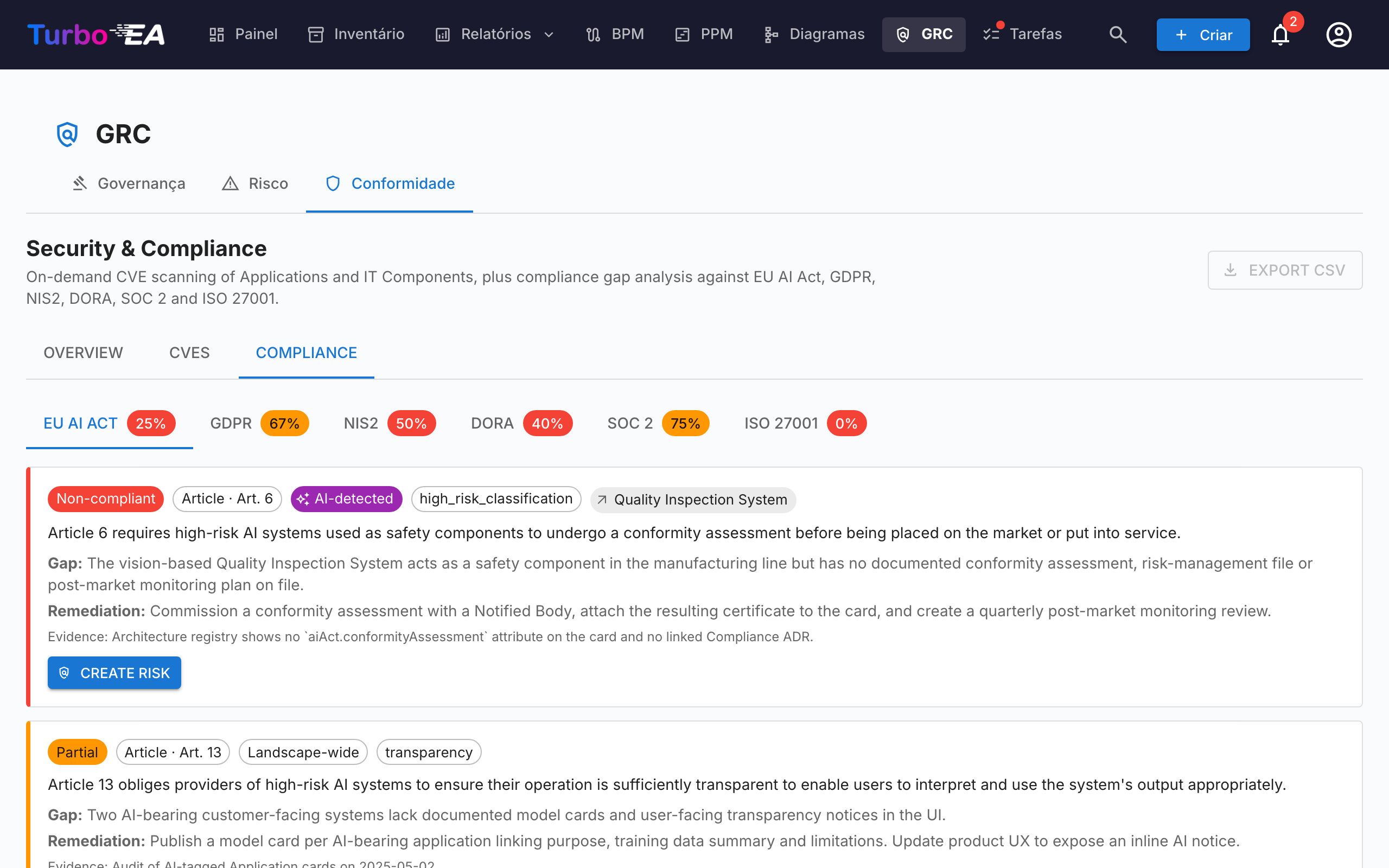
Task: Click the PPM project icon
Action: [x=682, y=34]
